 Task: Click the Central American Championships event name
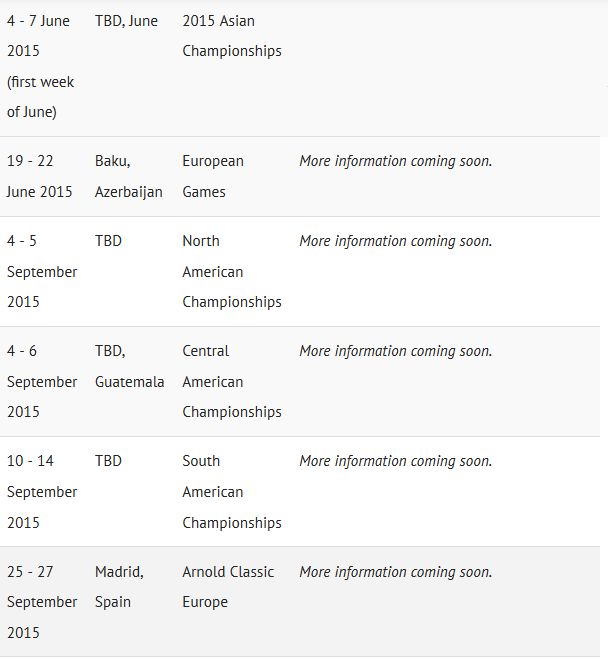pos(231,381)
